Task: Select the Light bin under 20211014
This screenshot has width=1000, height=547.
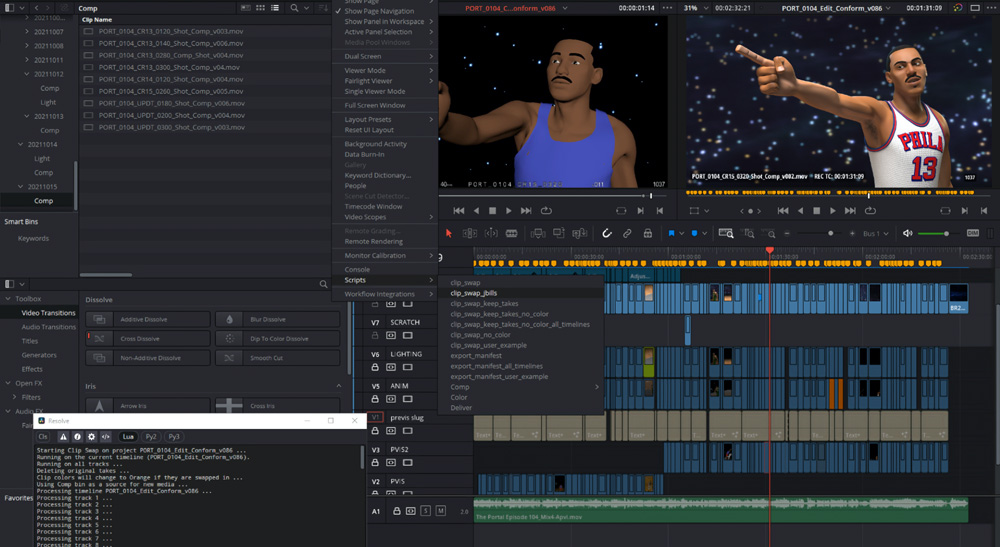Action: [x=42, y=159]
